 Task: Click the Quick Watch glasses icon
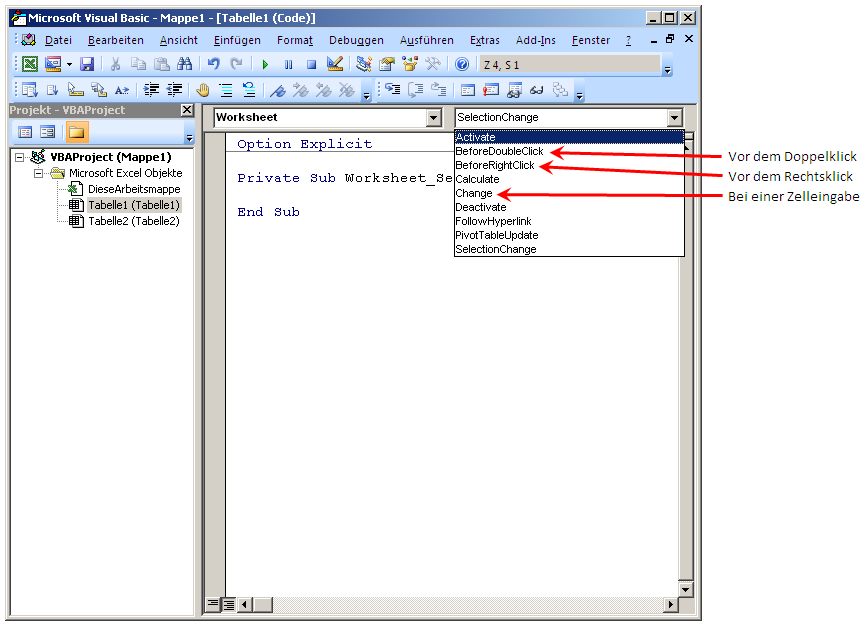(x=537, y=90)
